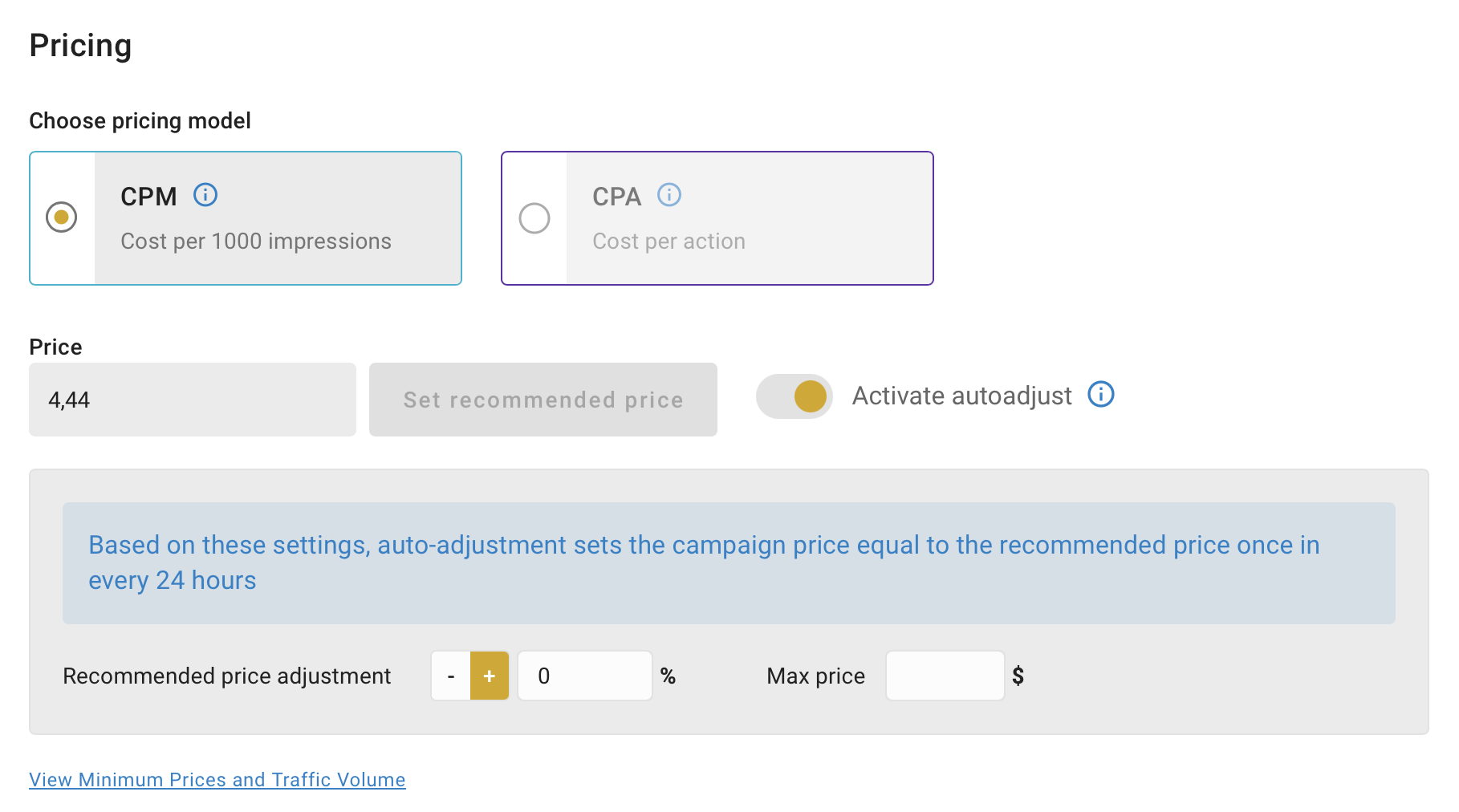The height and width of the screenshot is (812, 1459).
Task: Click the "Cost per action" description
Action: pyautogui.click(x=669, y=242)
